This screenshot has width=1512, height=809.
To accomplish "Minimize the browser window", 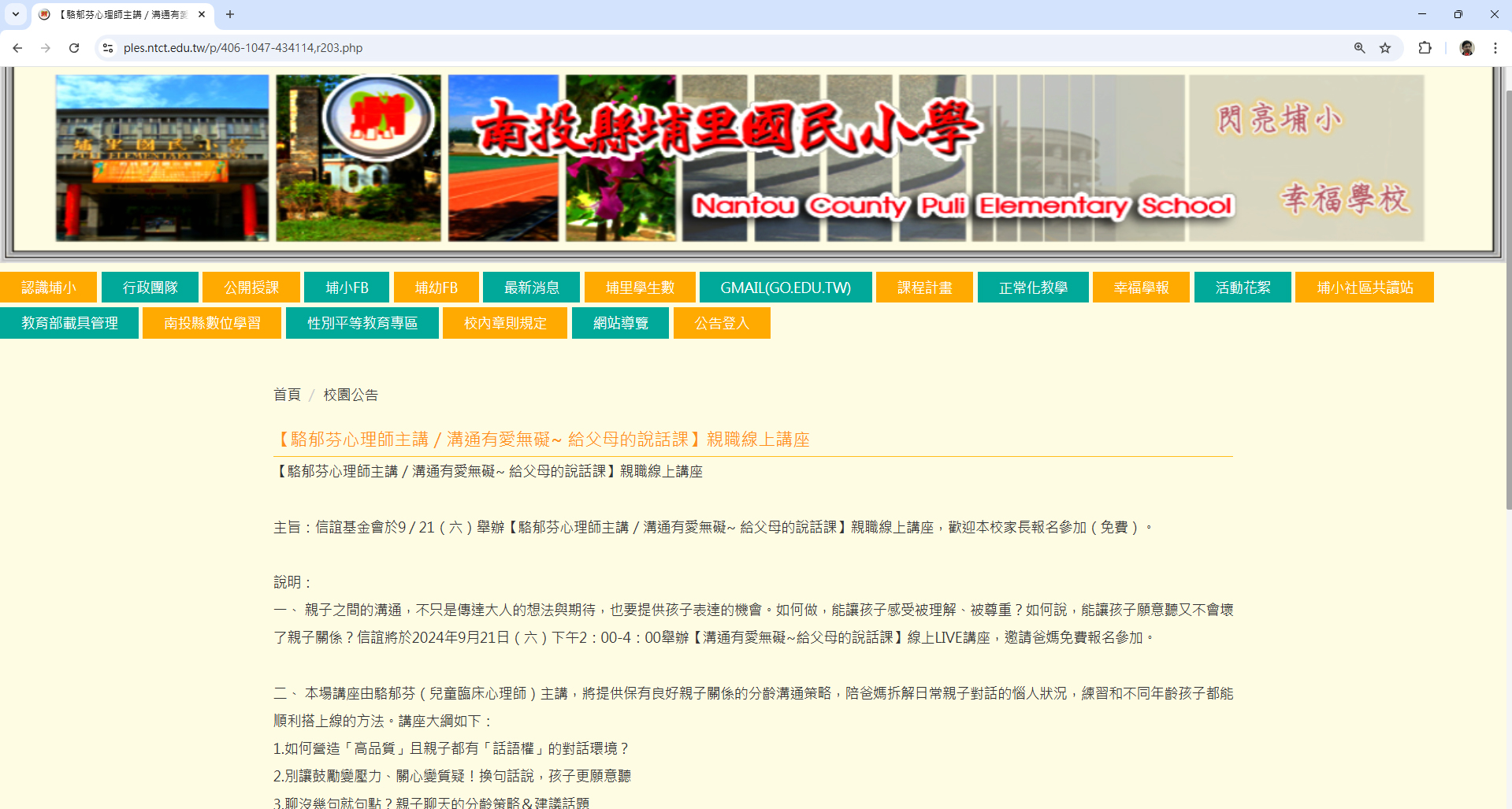I will (x=1422, y=14).
